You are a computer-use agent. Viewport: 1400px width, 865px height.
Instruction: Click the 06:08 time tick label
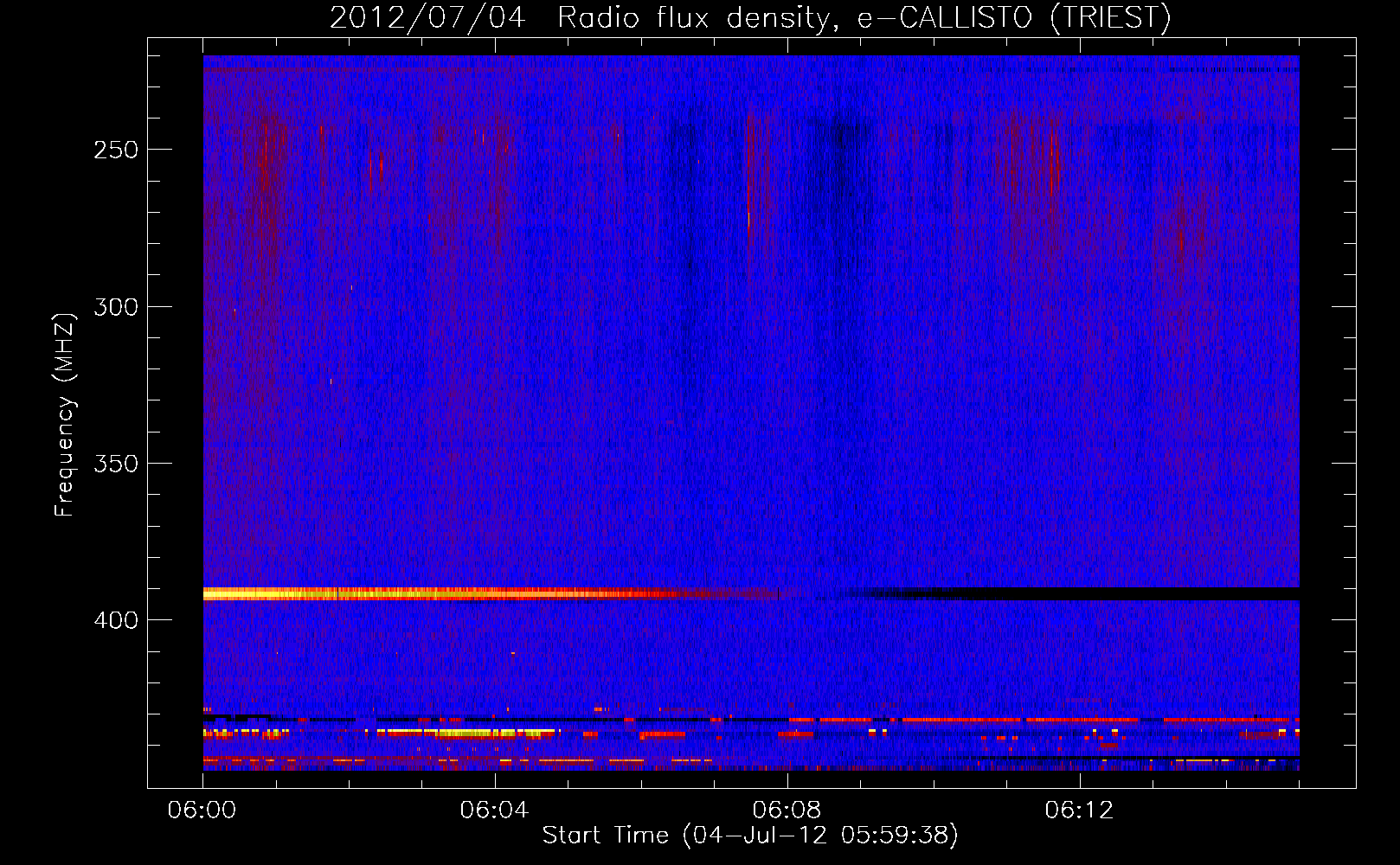787,810
